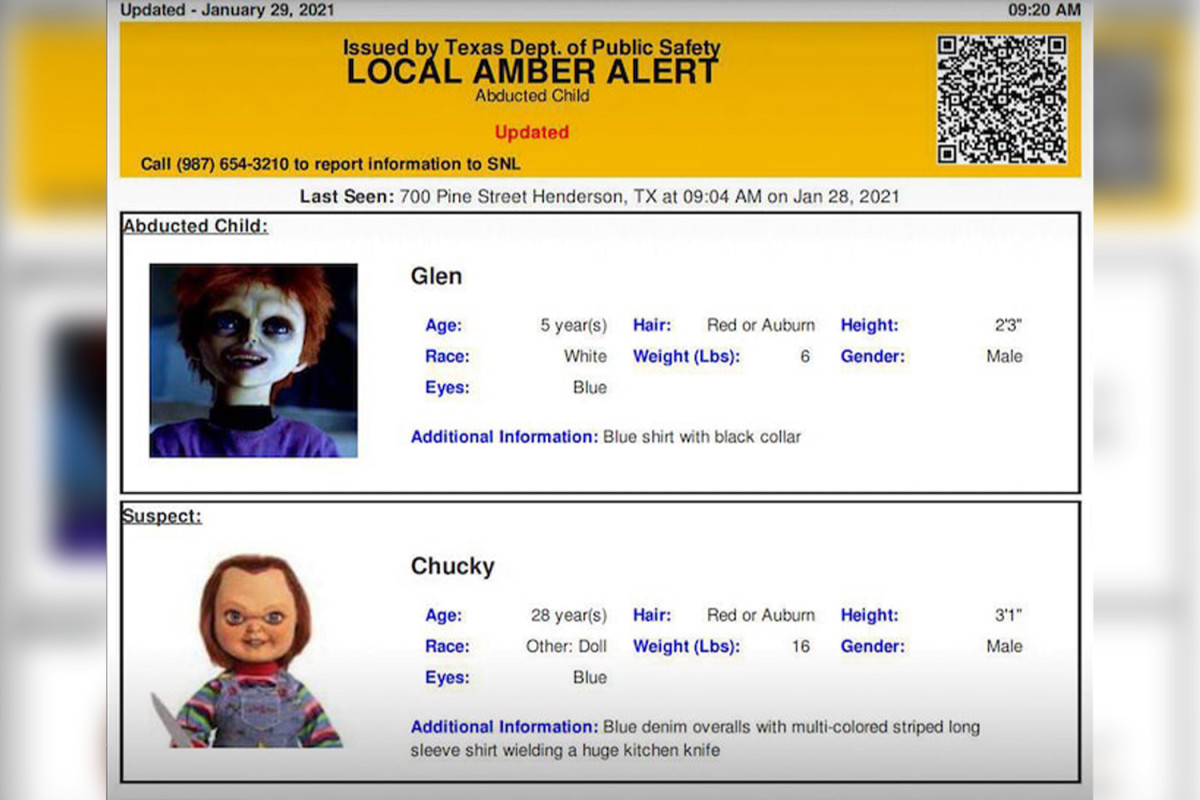
Task: Select the Last Seen address line
Action: 599,196
